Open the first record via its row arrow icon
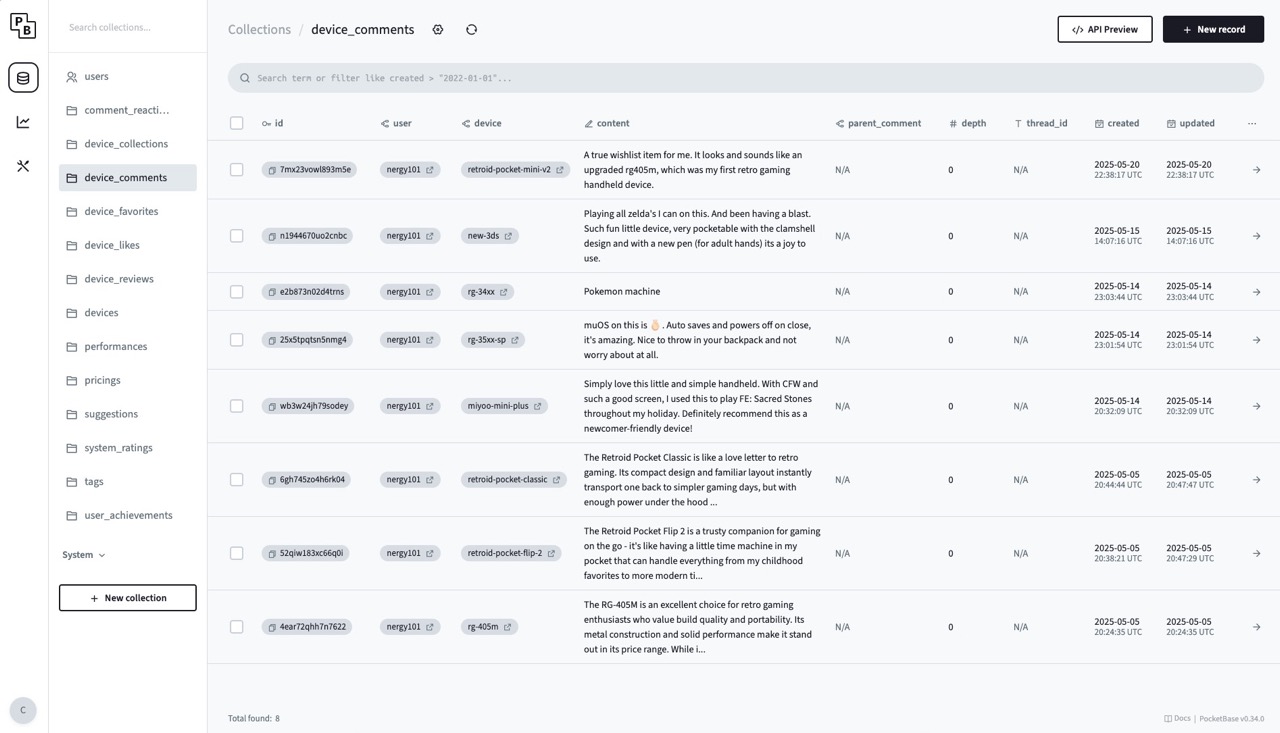Image resolution: width=1280 pixels, height=733 pixels. click(1256, 170)
